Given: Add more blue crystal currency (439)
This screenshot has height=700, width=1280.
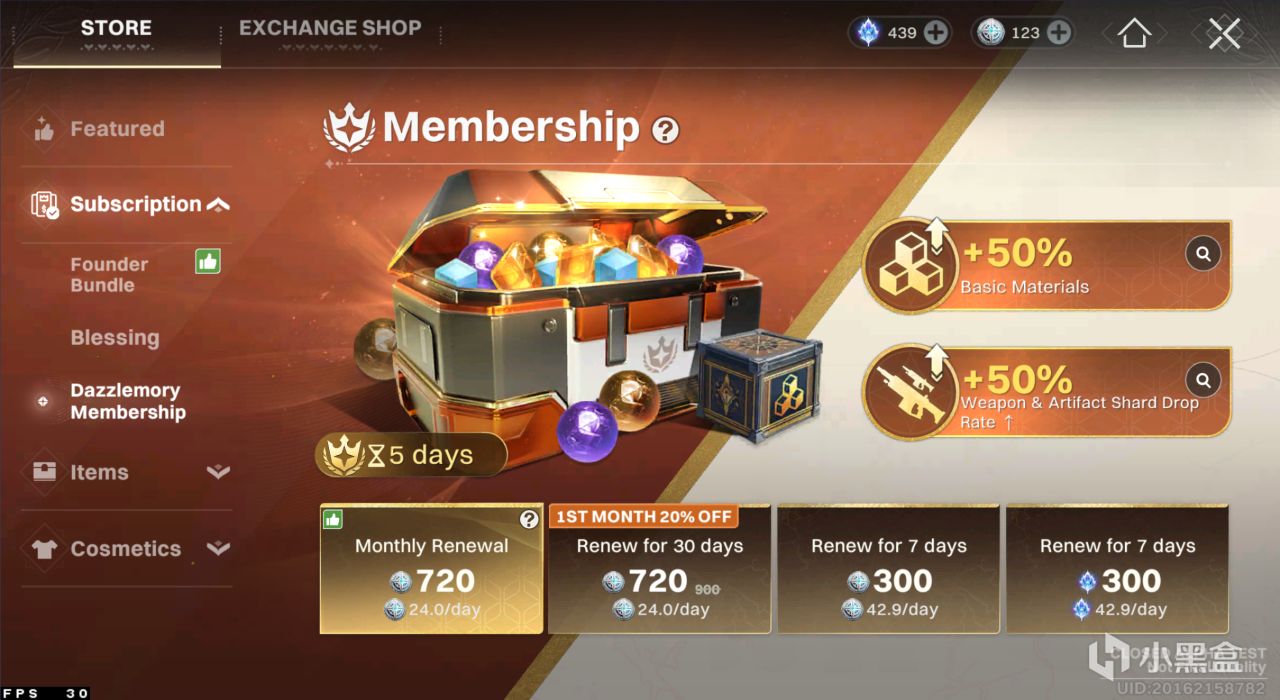Looking at the screenshot, I should tap(936, 33).
